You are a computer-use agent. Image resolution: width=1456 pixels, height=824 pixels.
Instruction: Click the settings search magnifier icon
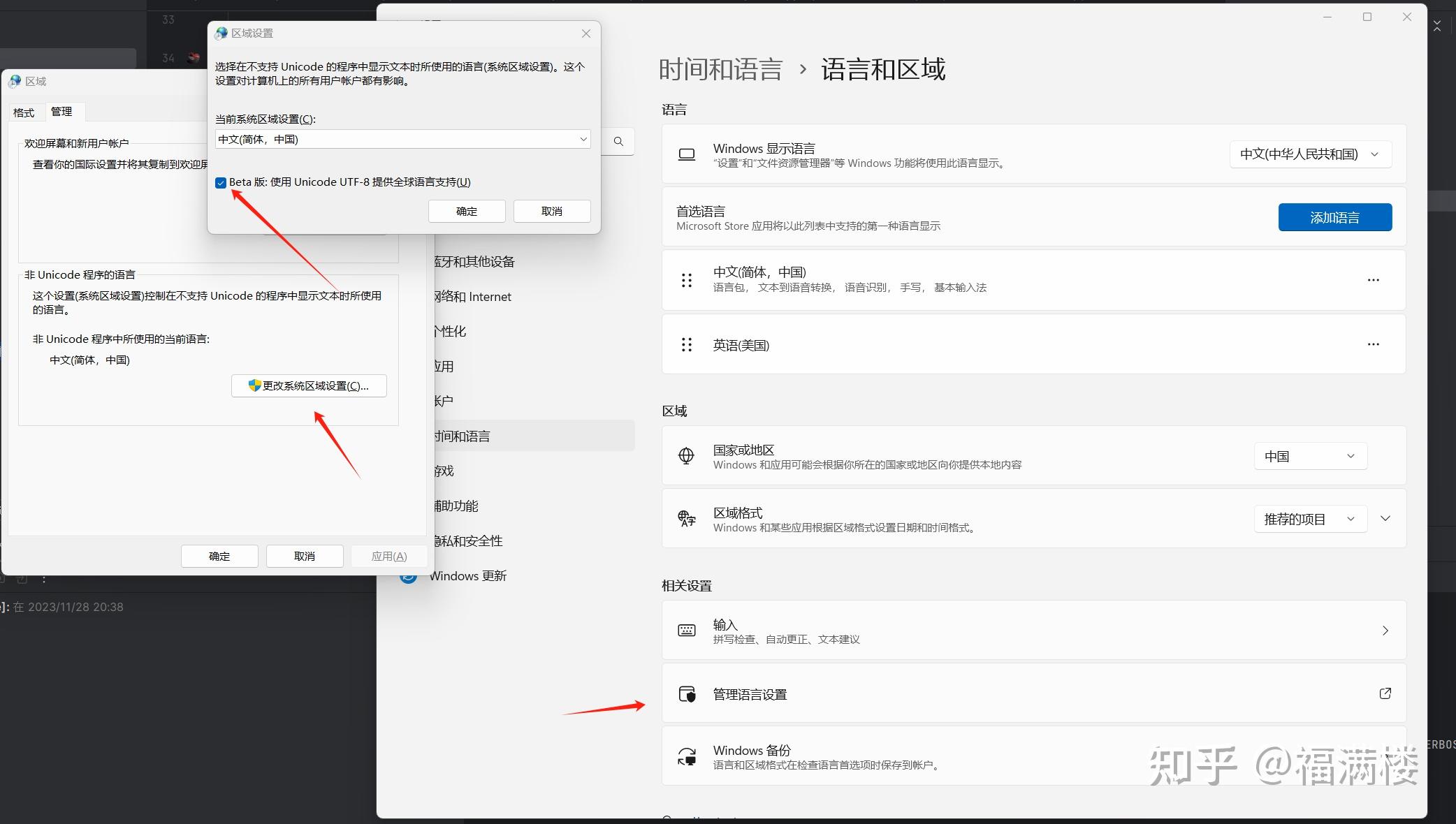tap(618, 142)
